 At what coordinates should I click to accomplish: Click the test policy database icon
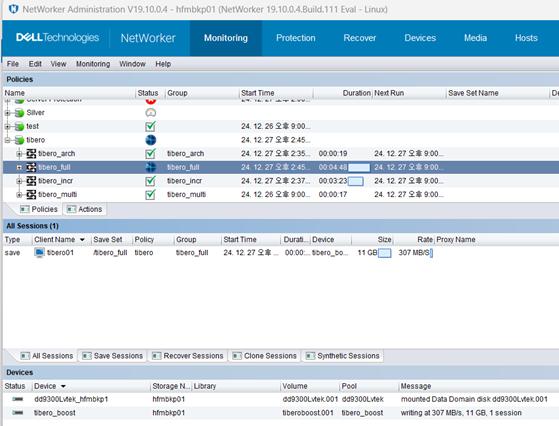click(x=19, y=127)
